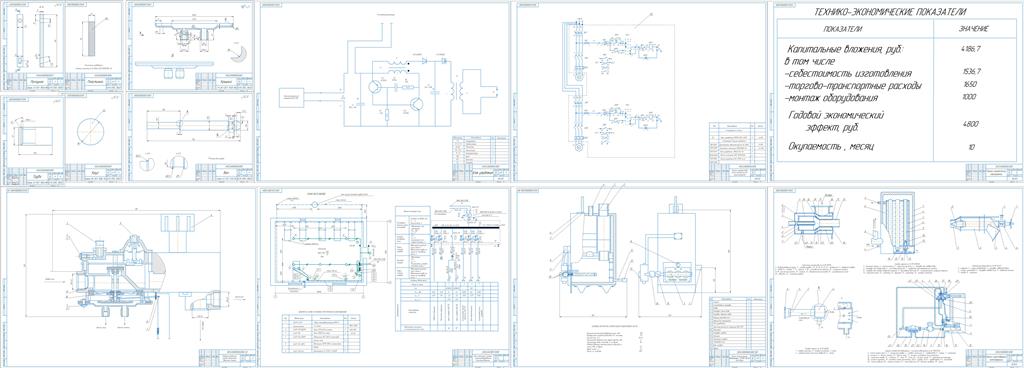Select the hatched rectangular plate part drawing
The width and height of the screenshot is (1024, 368).
94,46
